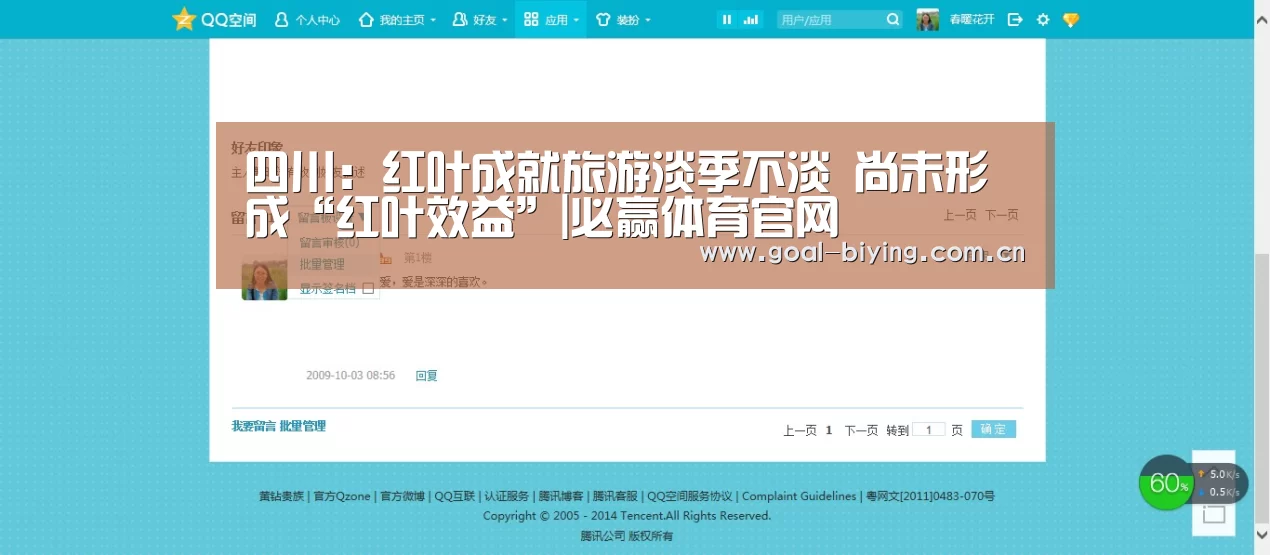1270x555 pixels.
Task: Open the QQ互联 footer link
Action: click(454, 496)
